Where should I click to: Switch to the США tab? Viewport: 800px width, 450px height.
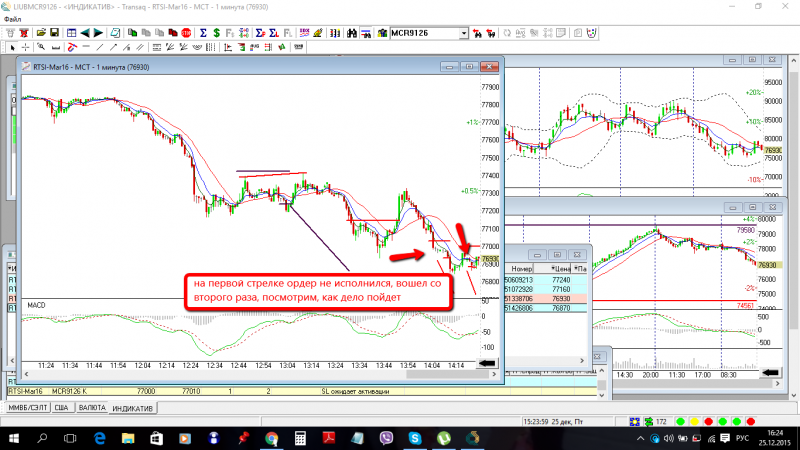61,408
